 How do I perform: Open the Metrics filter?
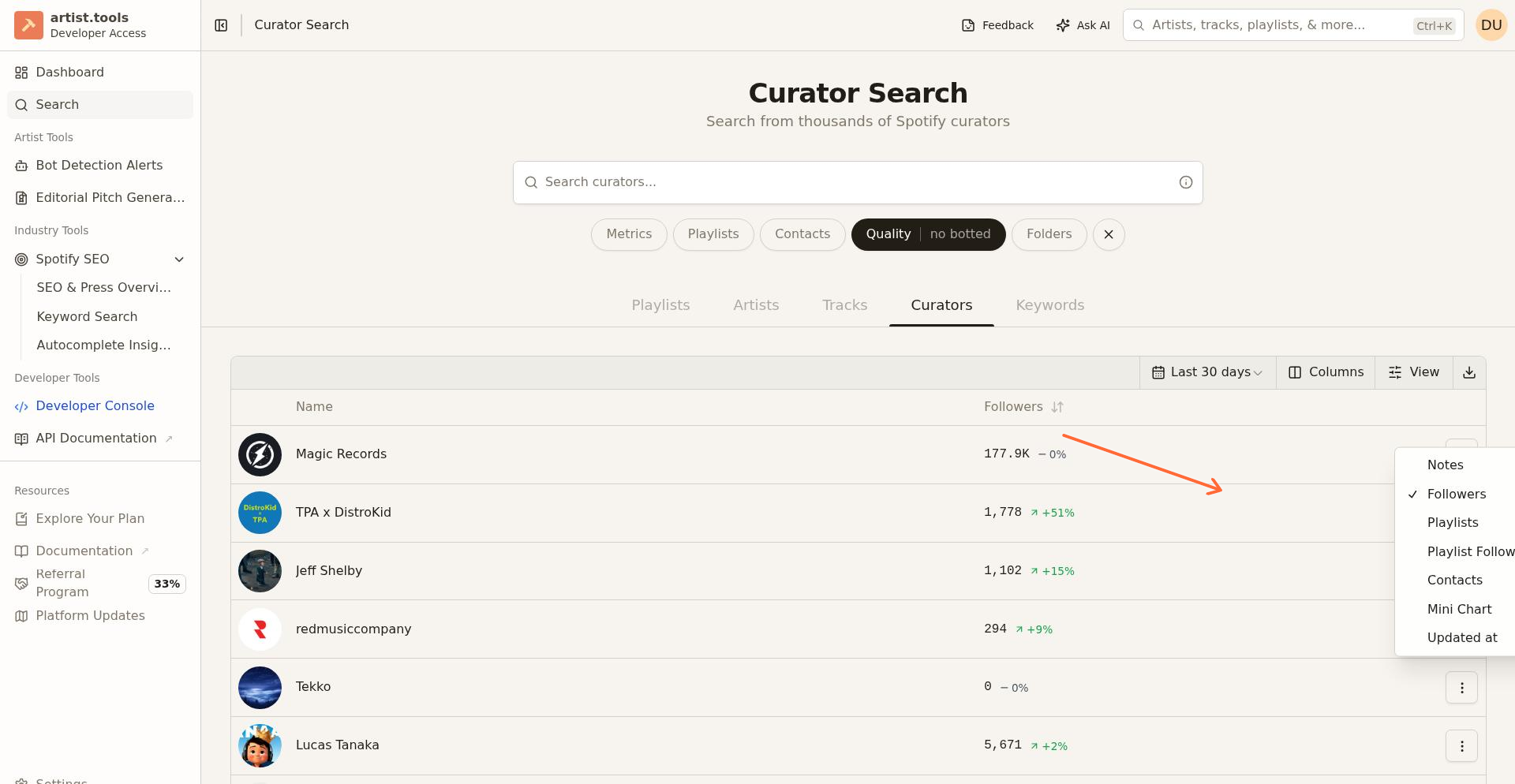(629, 234)
